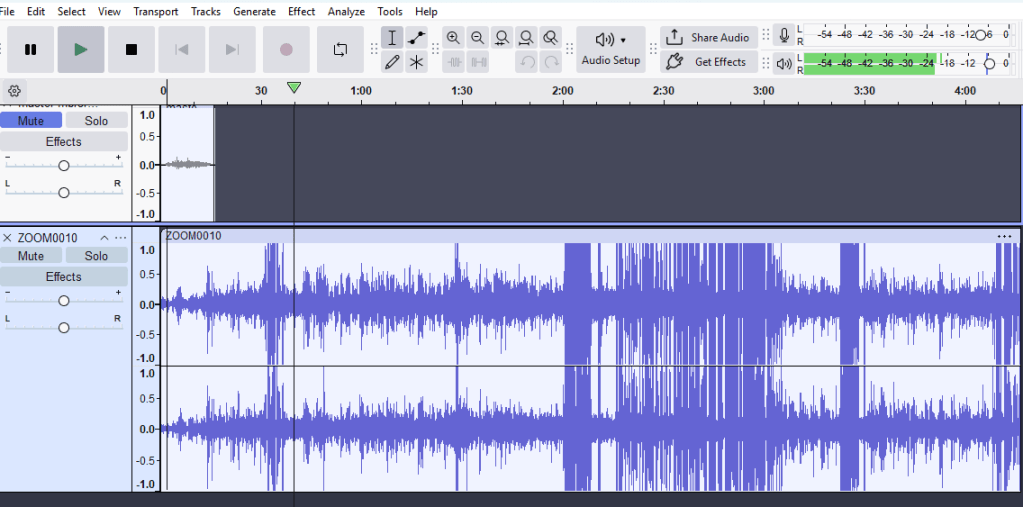Select the Multi-tool asterisk icon

(416, 62)
